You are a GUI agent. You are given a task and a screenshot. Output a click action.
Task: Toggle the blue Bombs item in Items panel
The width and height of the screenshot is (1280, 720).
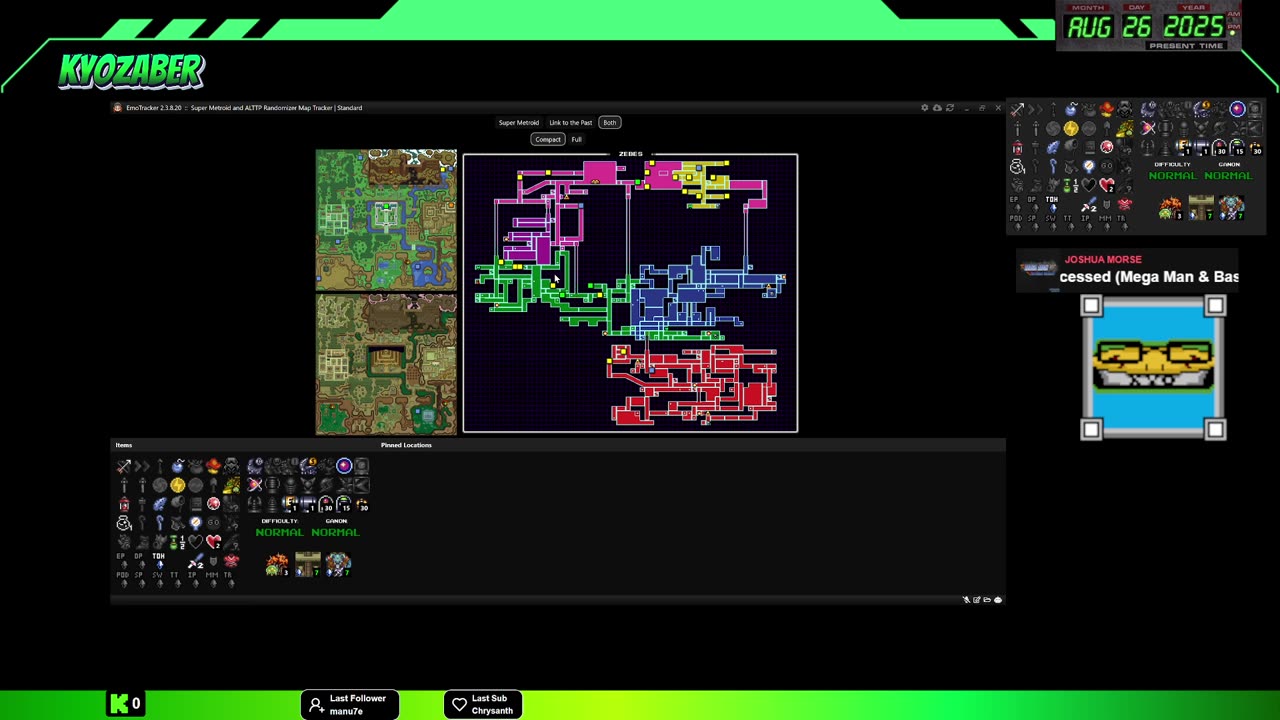[178, 466]
